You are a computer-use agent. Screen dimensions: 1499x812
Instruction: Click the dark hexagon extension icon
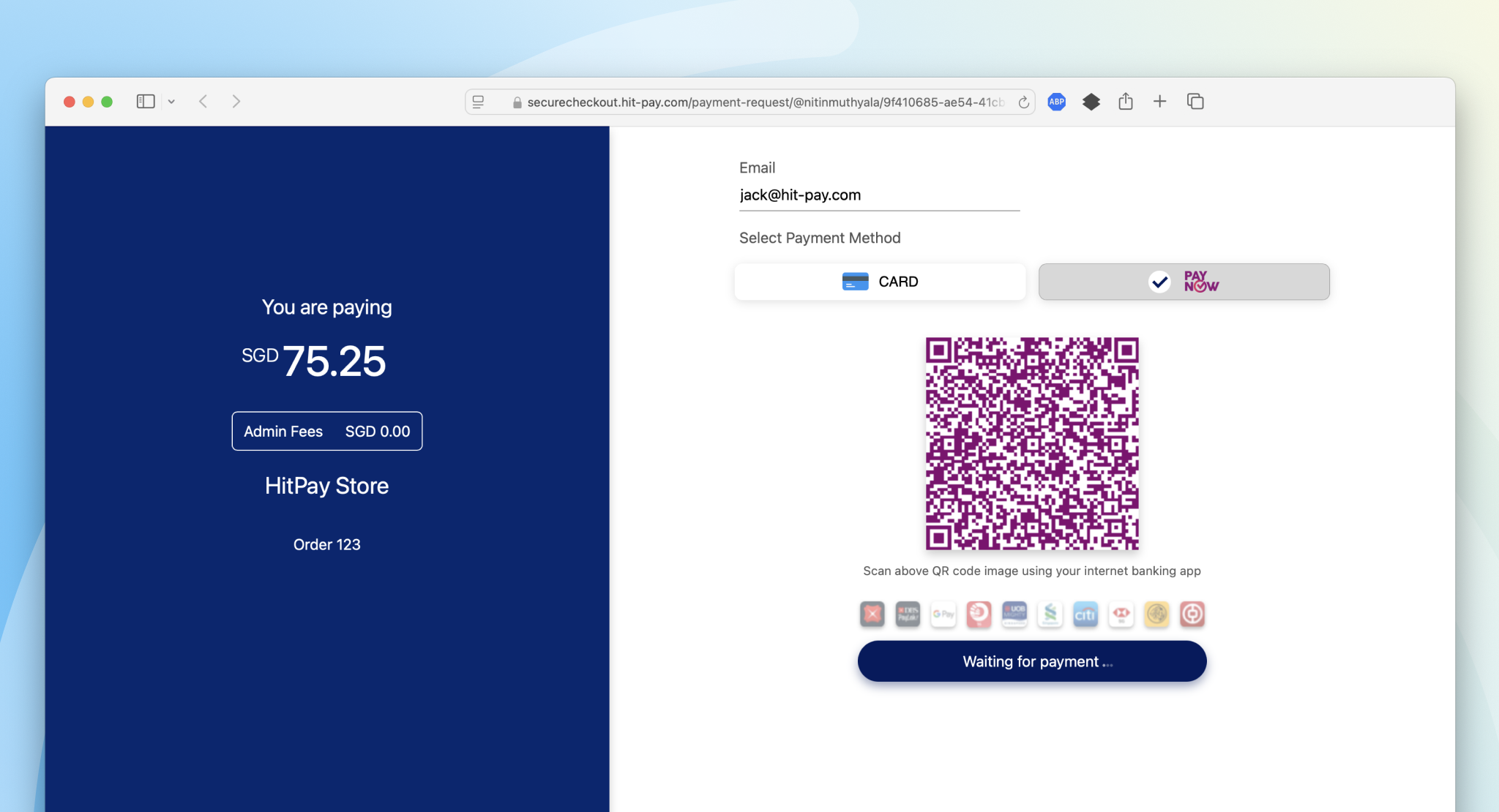1091,102
